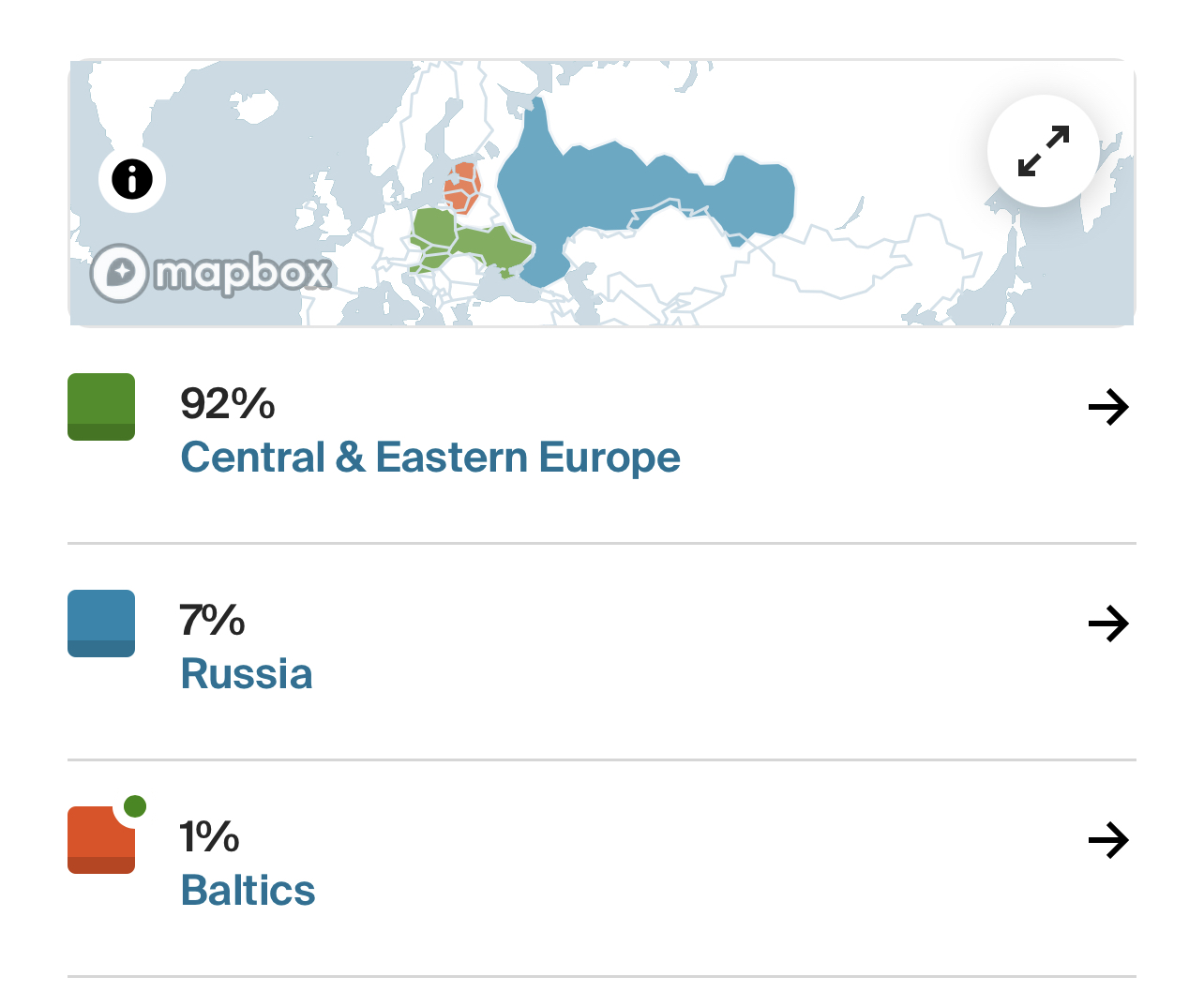Select the blue Russia color swatch
This screenshot has width=1204, height=1007.
pos(101,624)
